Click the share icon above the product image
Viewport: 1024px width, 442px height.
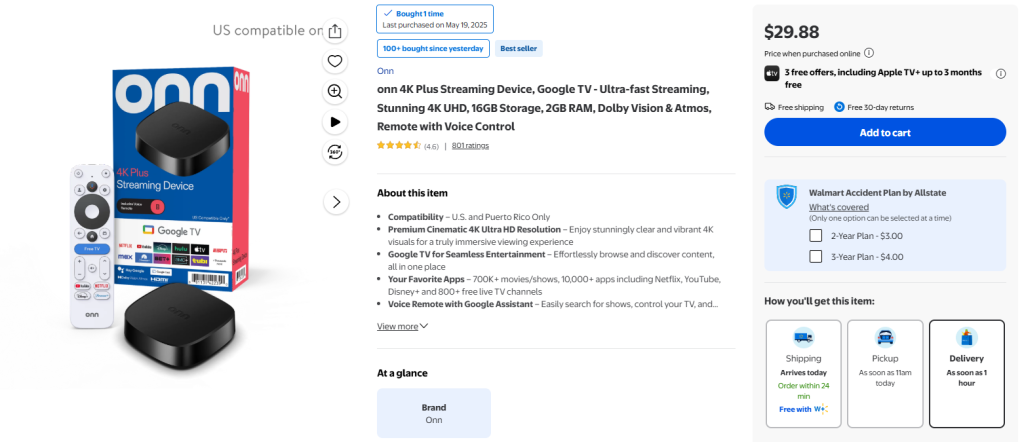[336, 30]
